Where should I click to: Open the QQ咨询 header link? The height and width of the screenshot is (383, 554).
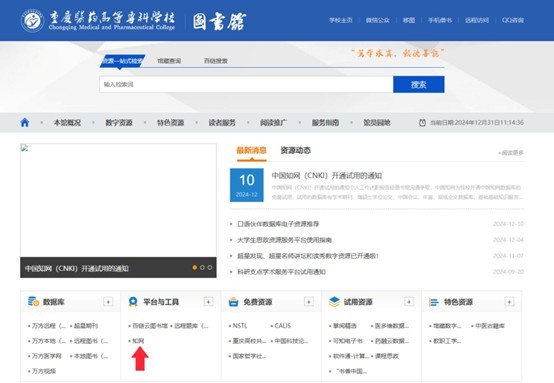[x=513, y=20]
